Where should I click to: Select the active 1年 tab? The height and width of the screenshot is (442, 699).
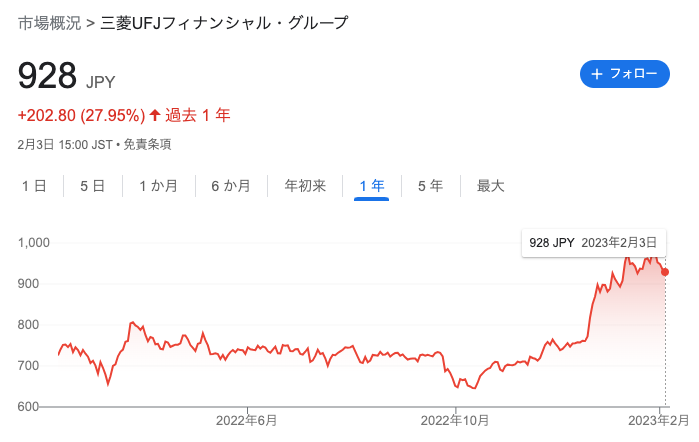tap(372, 186)
